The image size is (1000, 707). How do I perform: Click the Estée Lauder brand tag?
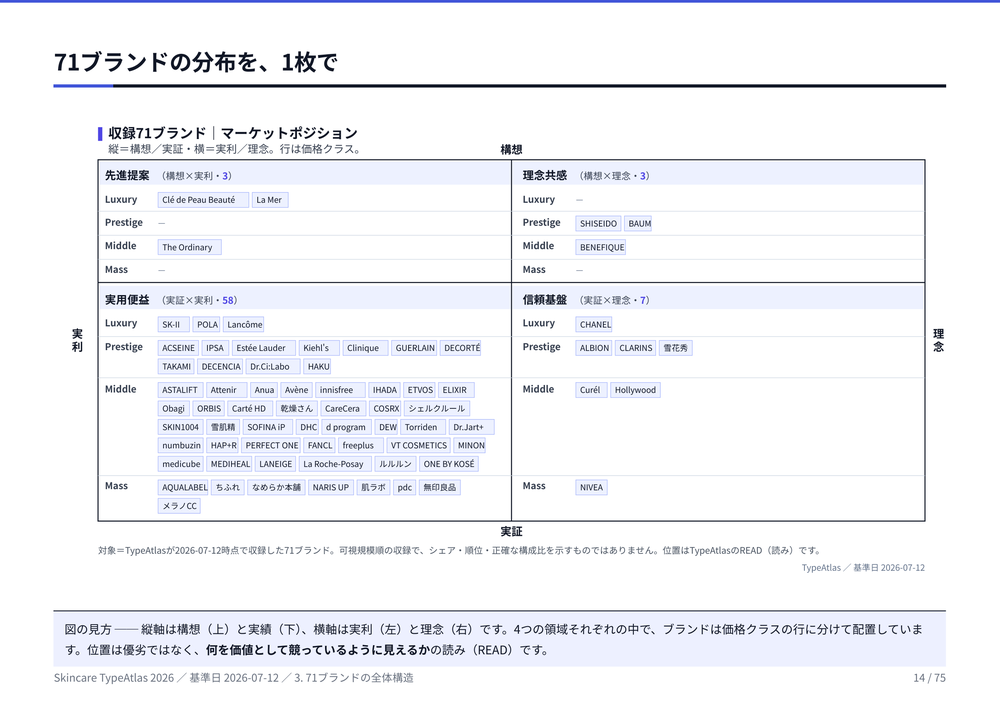click(x=263, y=348)
